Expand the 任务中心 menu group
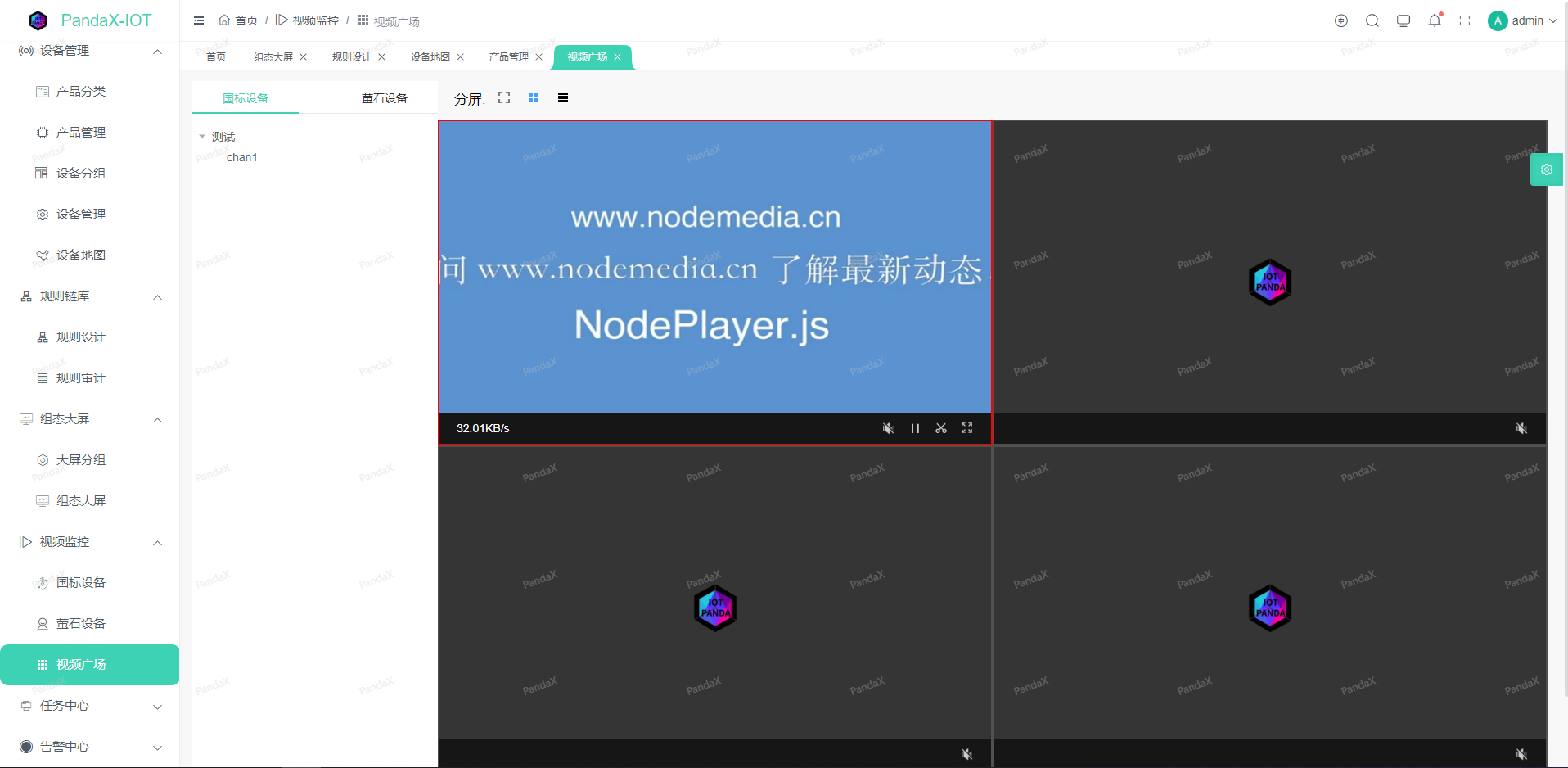The image size is (1568, 768). (90, 706)
